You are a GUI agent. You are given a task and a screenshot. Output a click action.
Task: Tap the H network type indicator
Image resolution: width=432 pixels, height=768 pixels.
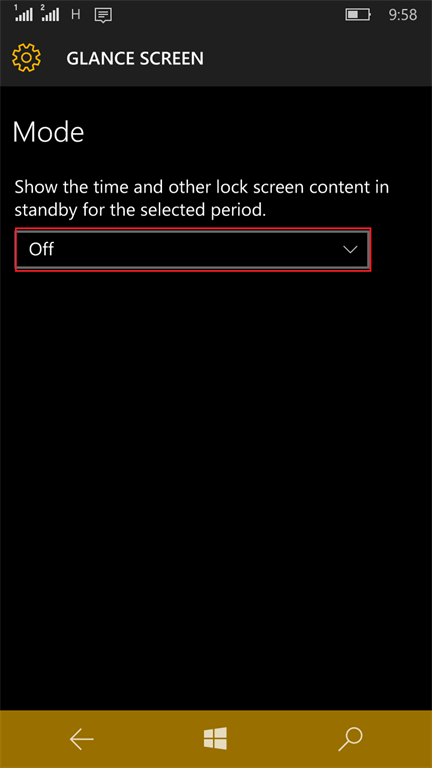[x=75, y=15]
